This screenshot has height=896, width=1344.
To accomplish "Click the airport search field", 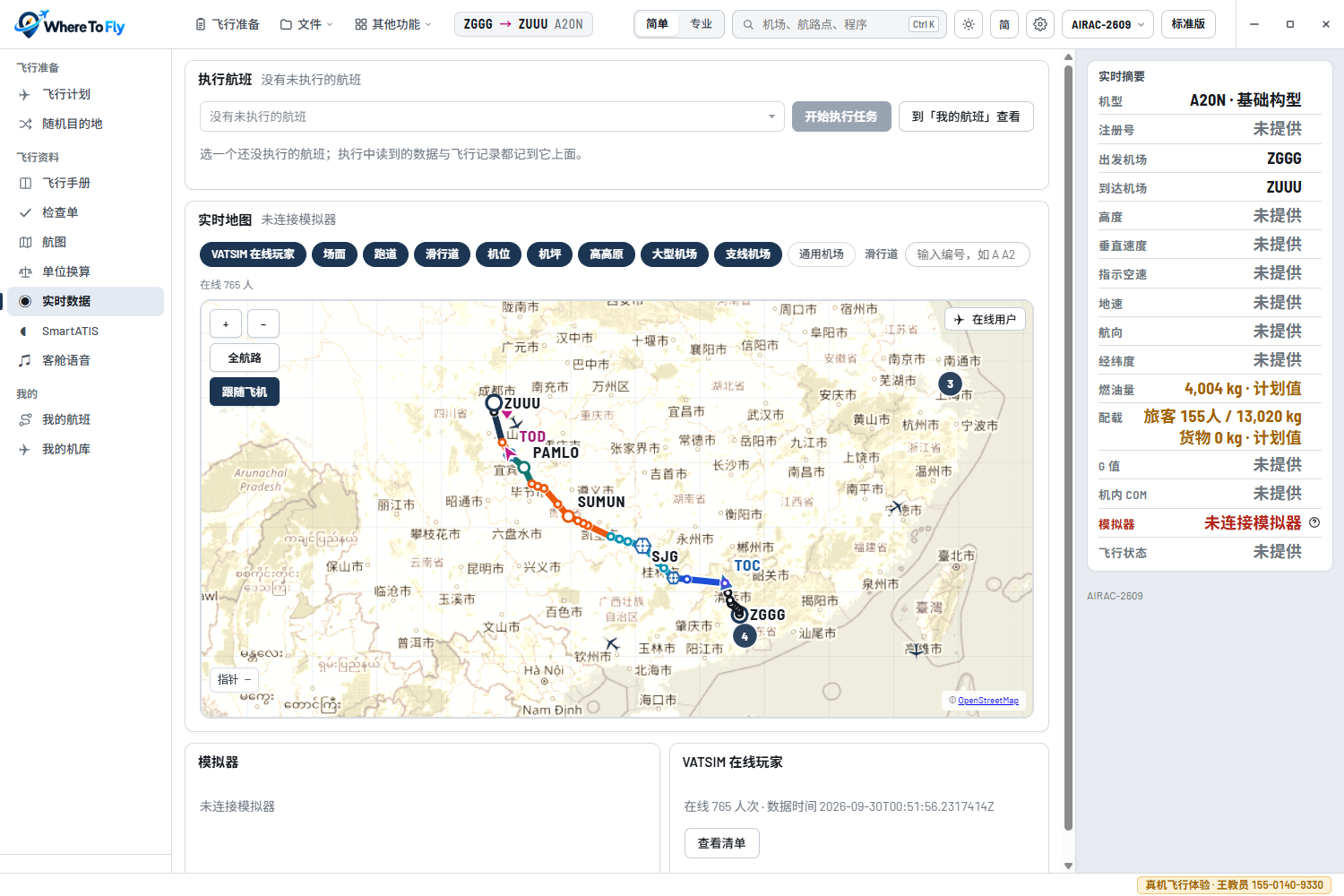I will tap(839, 24).
